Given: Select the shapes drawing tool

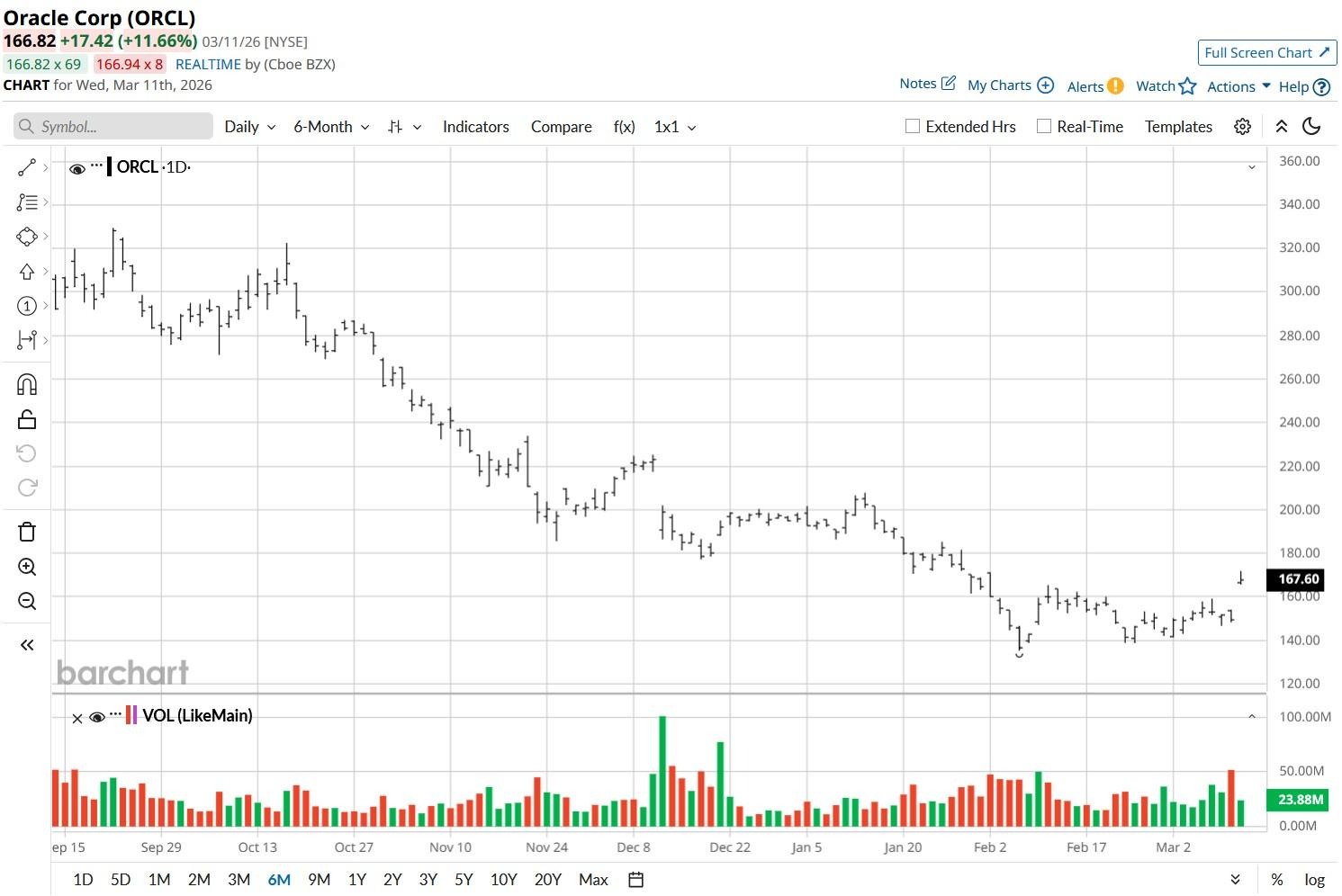Looking at the screenshot, I should [27, 237].
